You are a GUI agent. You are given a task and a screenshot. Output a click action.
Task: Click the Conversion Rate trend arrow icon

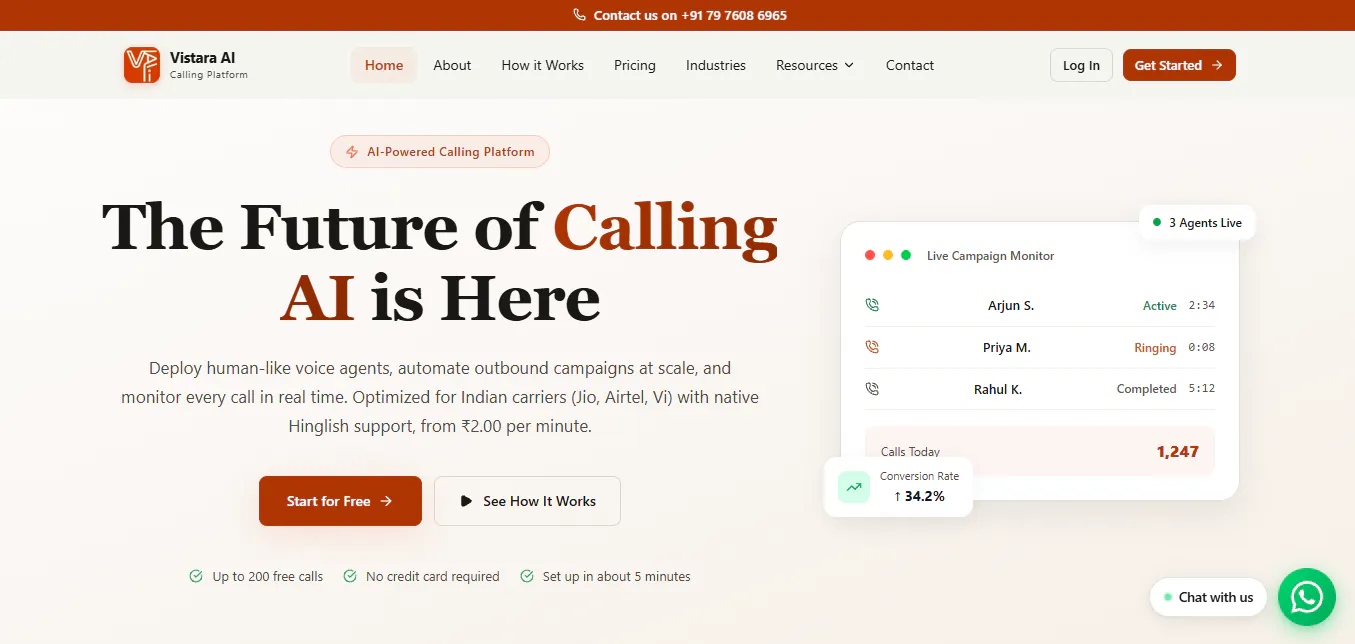[x=854, y=487]
